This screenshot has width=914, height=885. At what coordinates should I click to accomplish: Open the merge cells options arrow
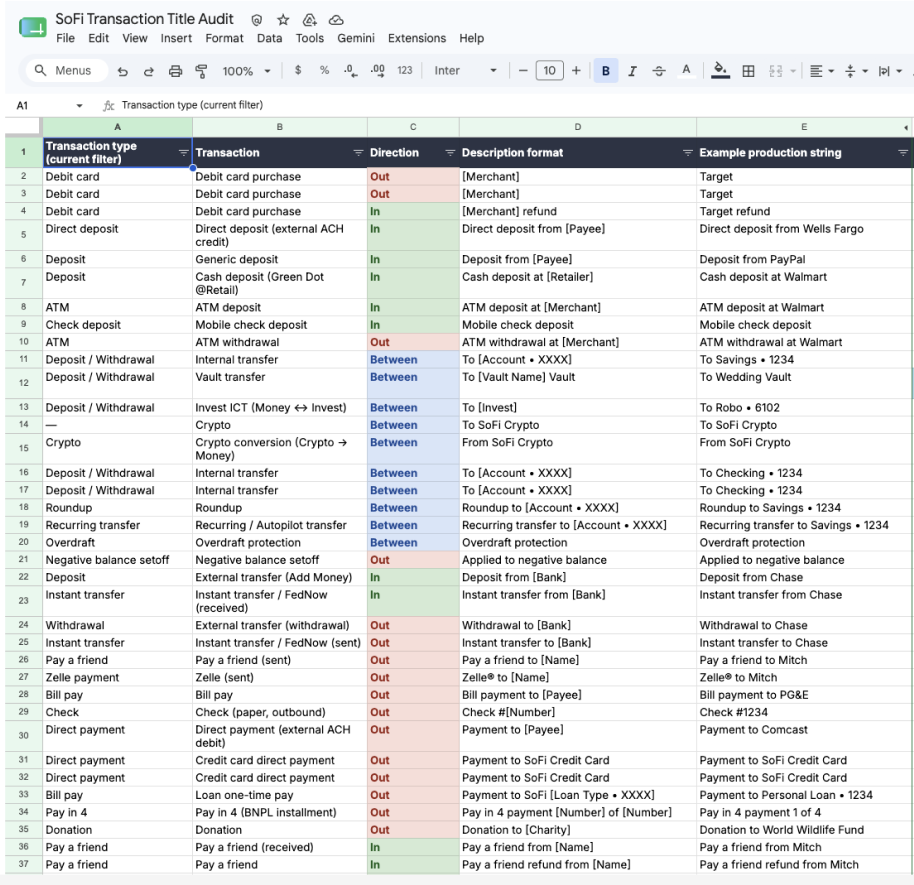click(793, 71)
